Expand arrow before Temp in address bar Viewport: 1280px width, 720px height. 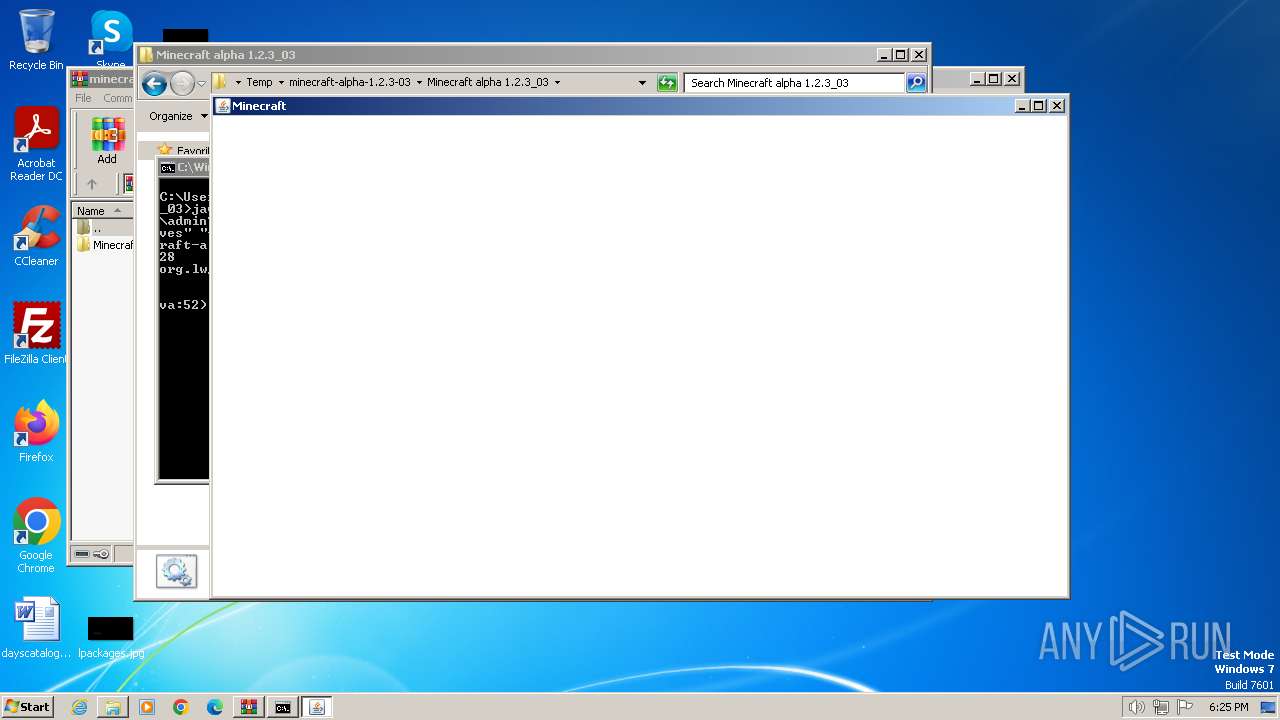[x=238, y=83]
